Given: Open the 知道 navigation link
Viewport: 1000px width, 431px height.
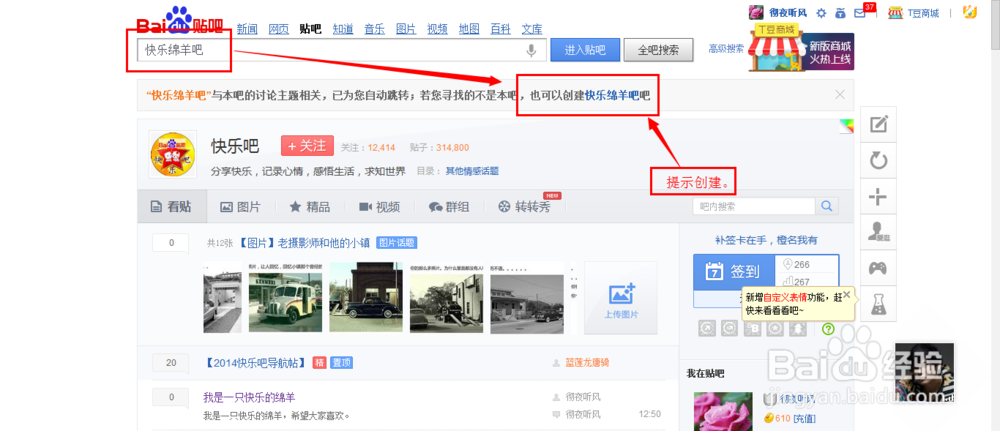Looking at the screenshot, I should point(342,29).
